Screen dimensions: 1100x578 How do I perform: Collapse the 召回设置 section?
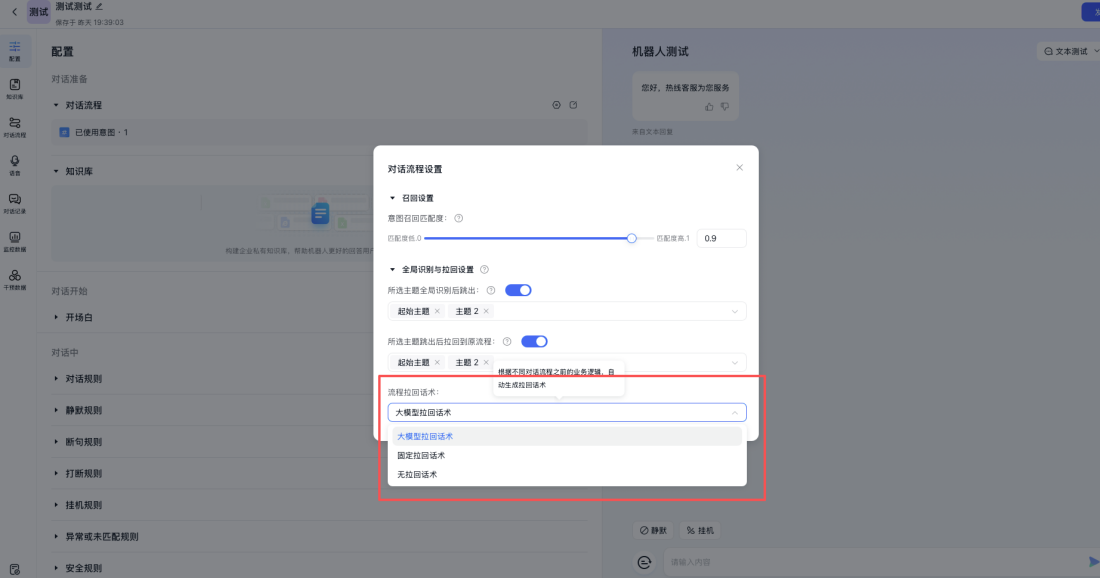coord(402,197)
